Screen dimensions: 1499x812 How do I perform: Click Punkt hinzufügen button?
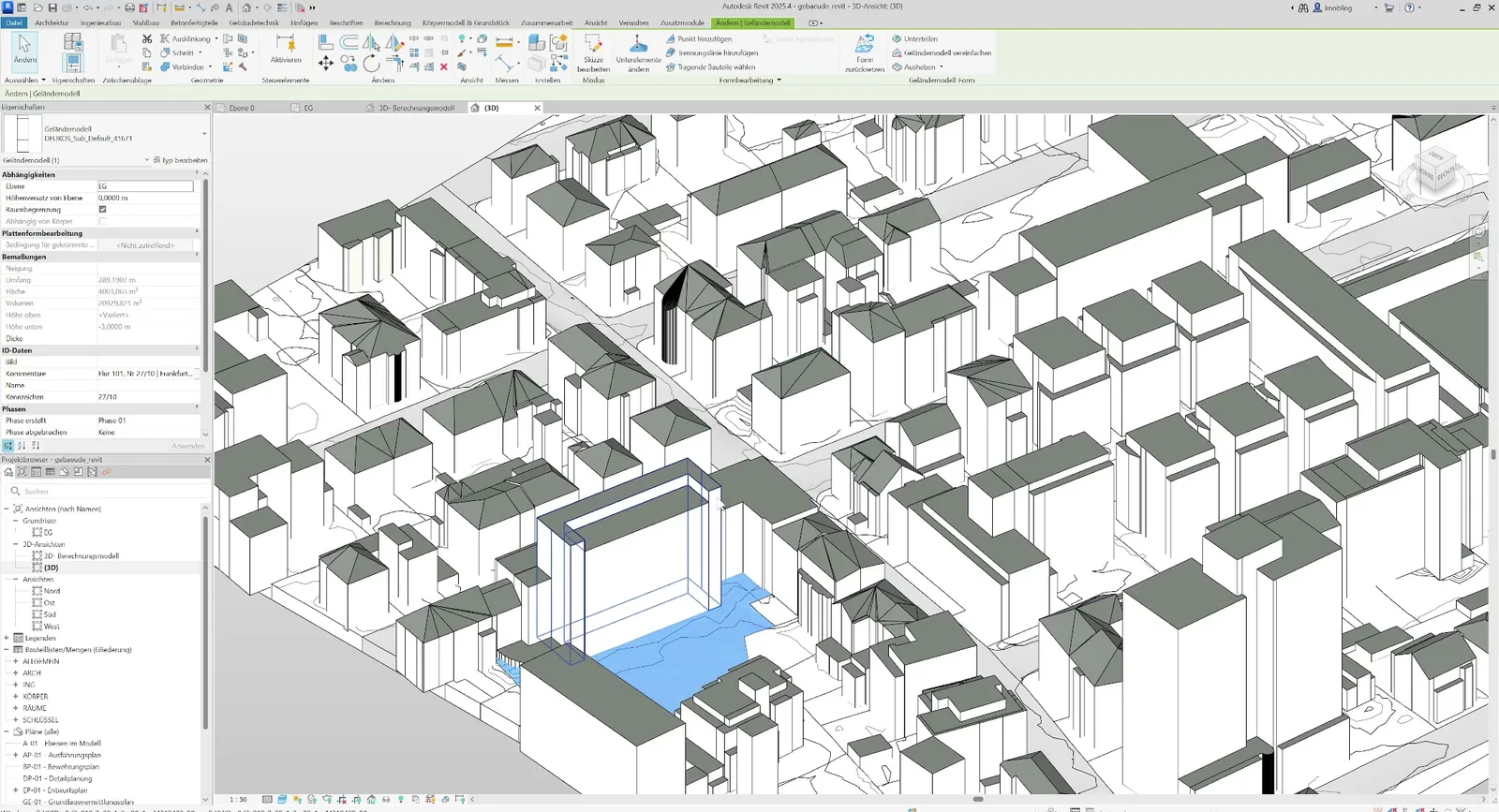point(699,39)
